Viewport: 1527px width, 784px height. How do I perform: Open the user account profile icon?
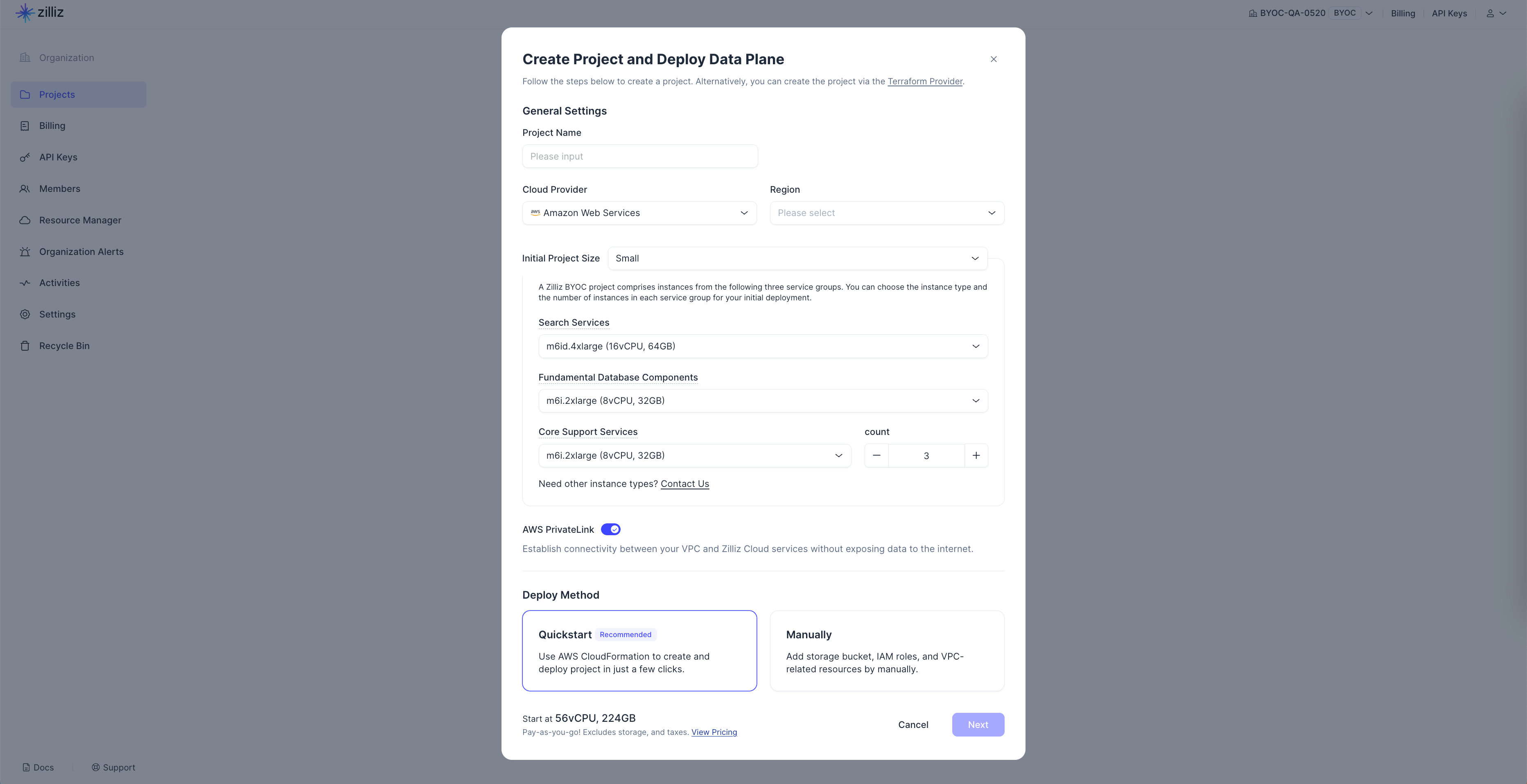click(1490, 13)
